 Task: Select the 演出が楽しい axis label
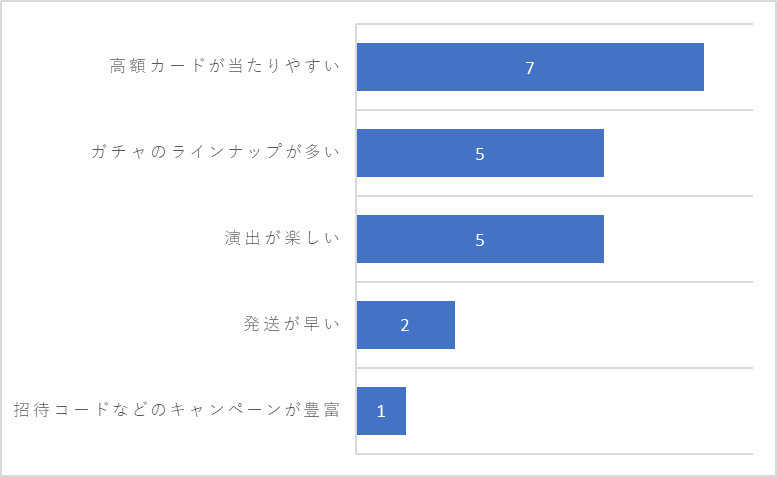(x=282, y=238)
